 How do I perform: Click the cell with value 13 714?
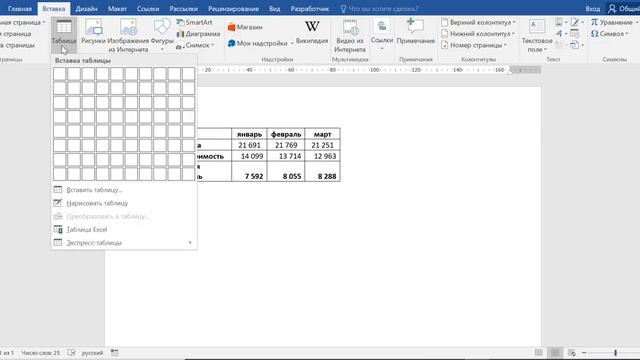(x=286, y=156)
